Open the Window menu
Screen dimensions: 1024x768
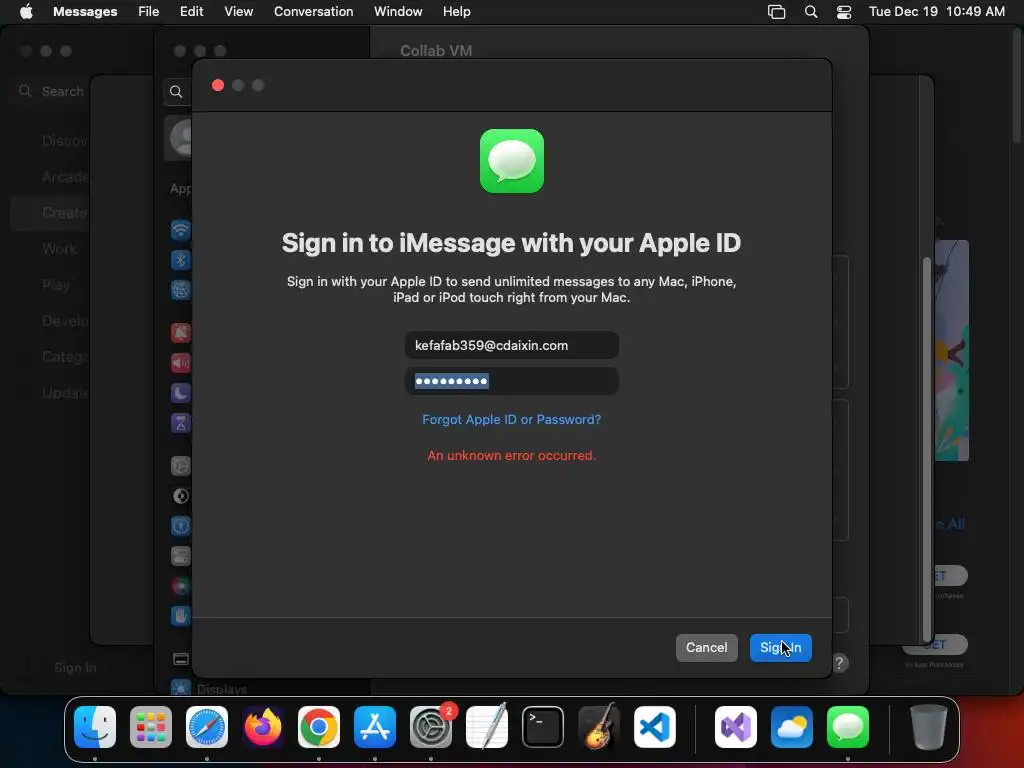coord(398,12)
